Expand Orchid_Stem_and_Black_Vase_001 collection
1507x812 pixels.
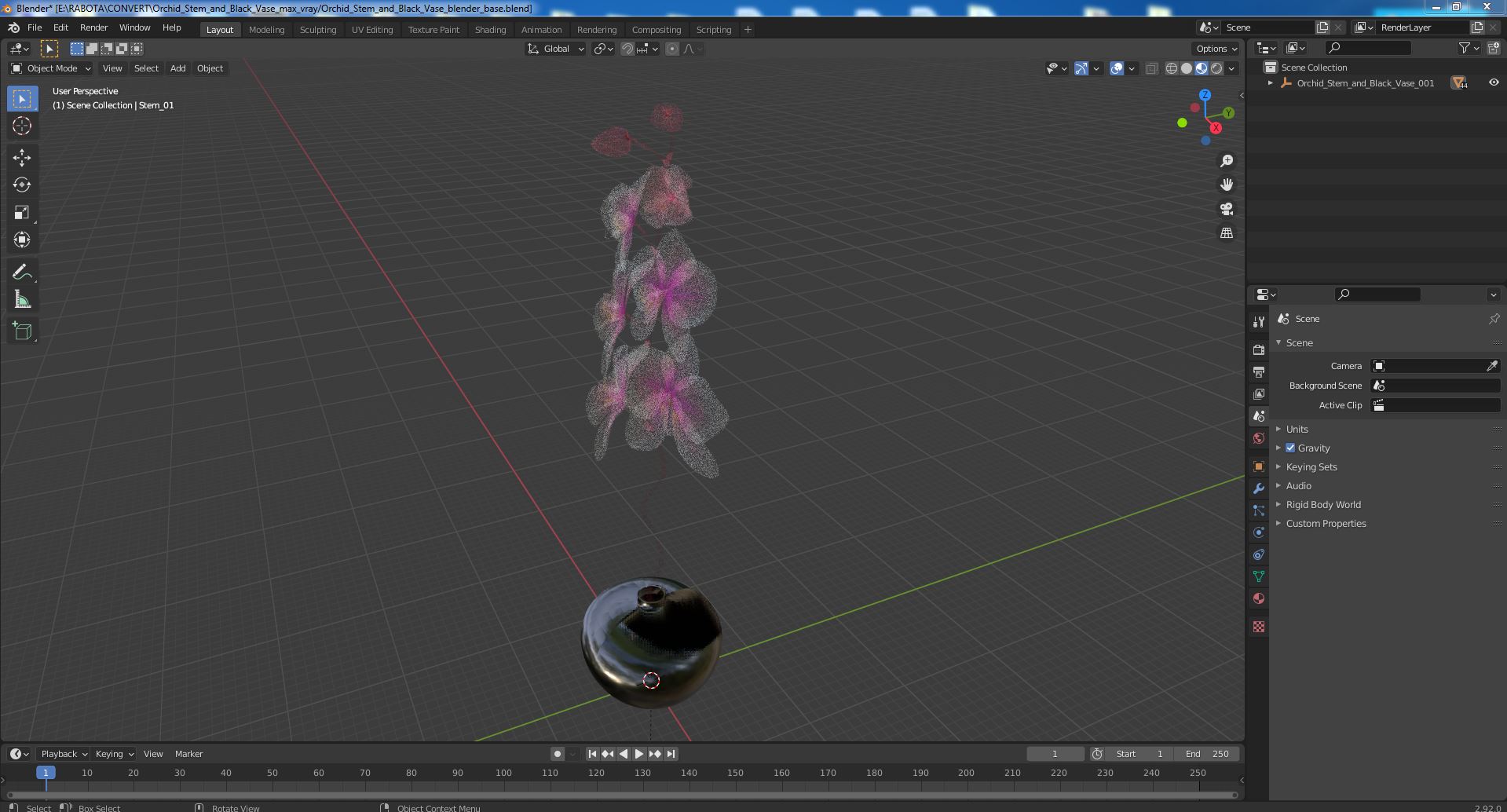[1270, 82]
